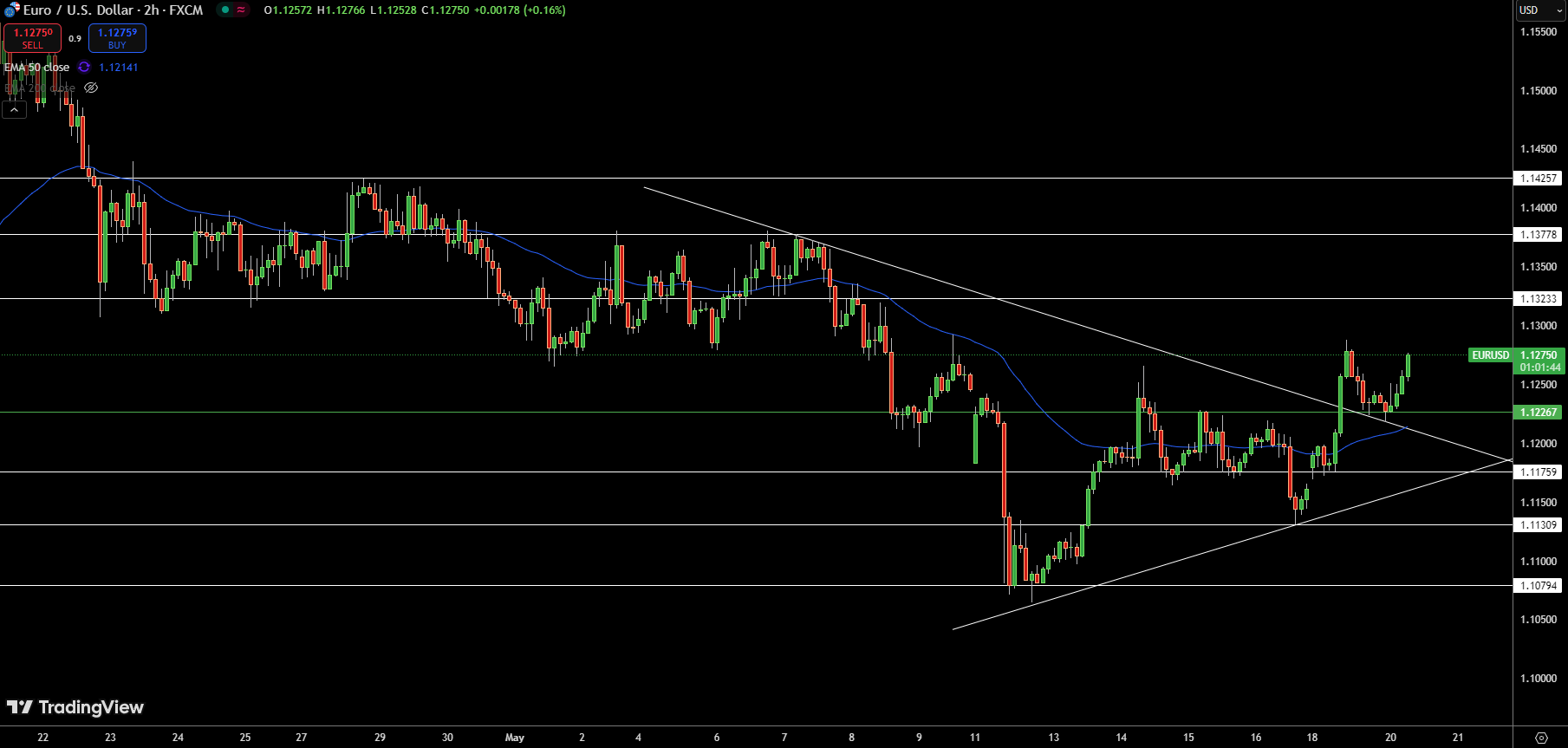
Task: Click the 1.11759 horizontal line price label
Action: [1539, 472]
